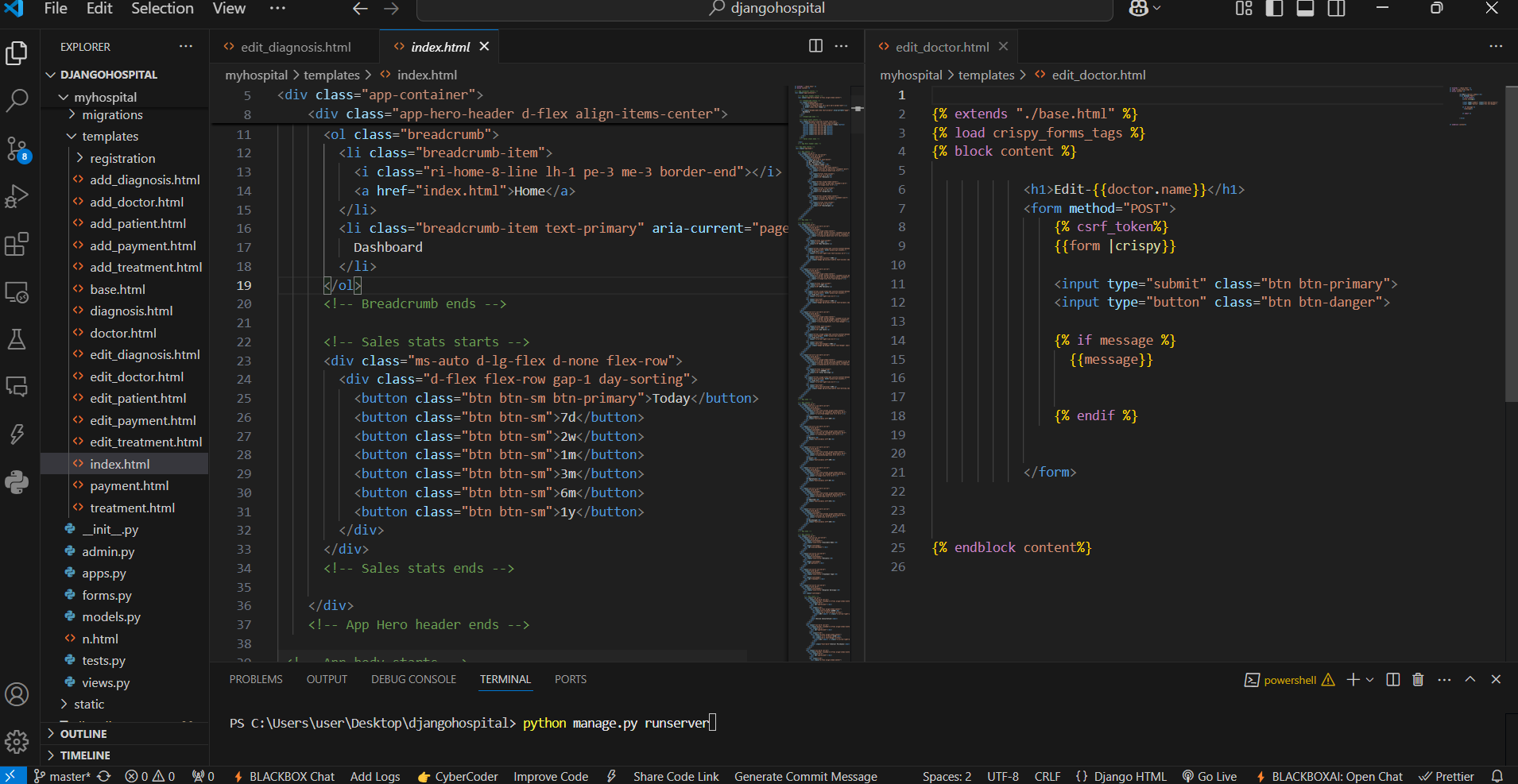Open the new terminal profile dropdown arrow
The width and height of the screenshot is (1518, 784).
coord(1370,680)
